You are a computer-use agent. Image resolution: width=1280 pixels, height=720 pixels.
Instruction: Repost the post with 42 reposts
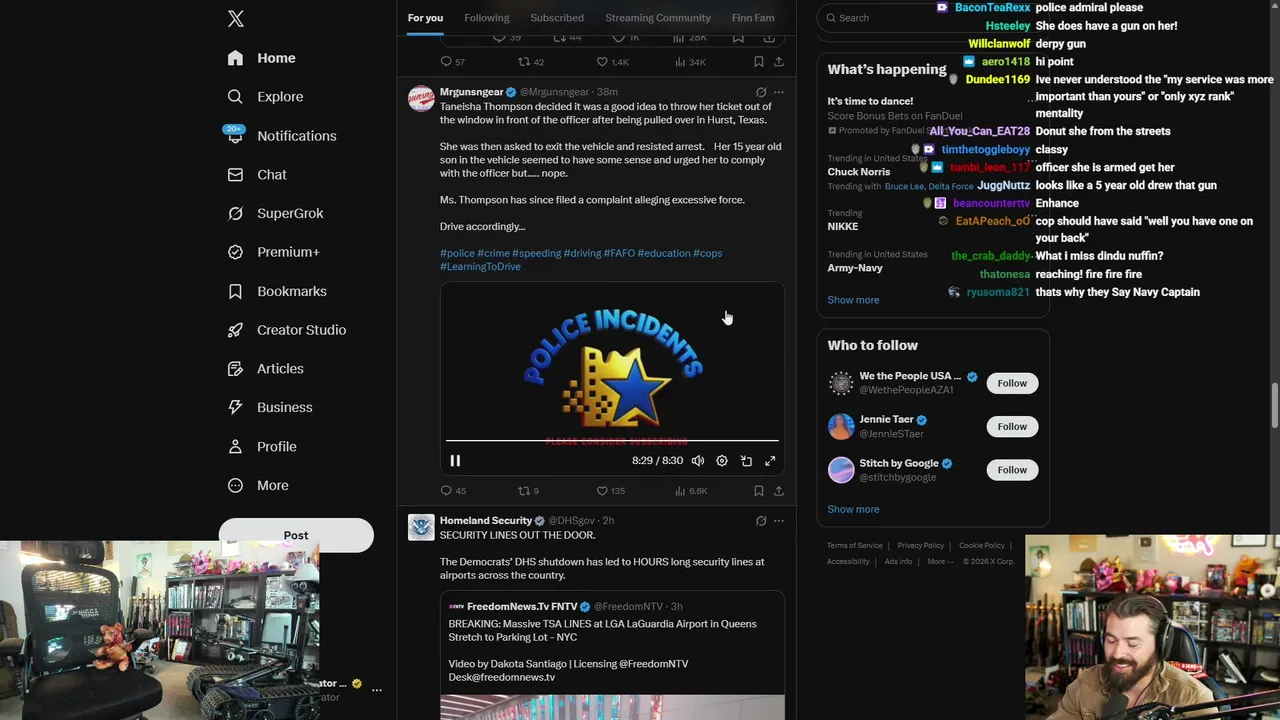(x=530, y=62)
